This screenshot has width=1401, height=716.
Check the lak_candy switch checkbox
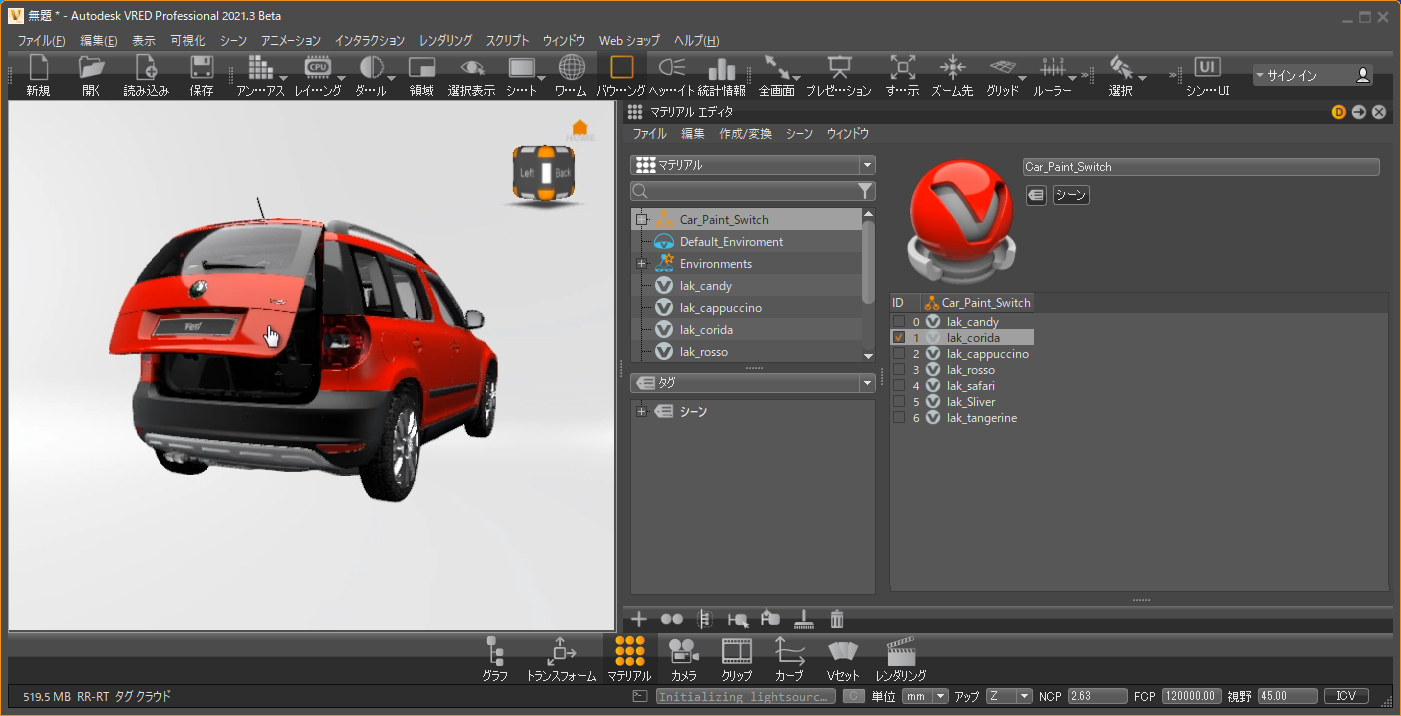click(x=899, y=322)
